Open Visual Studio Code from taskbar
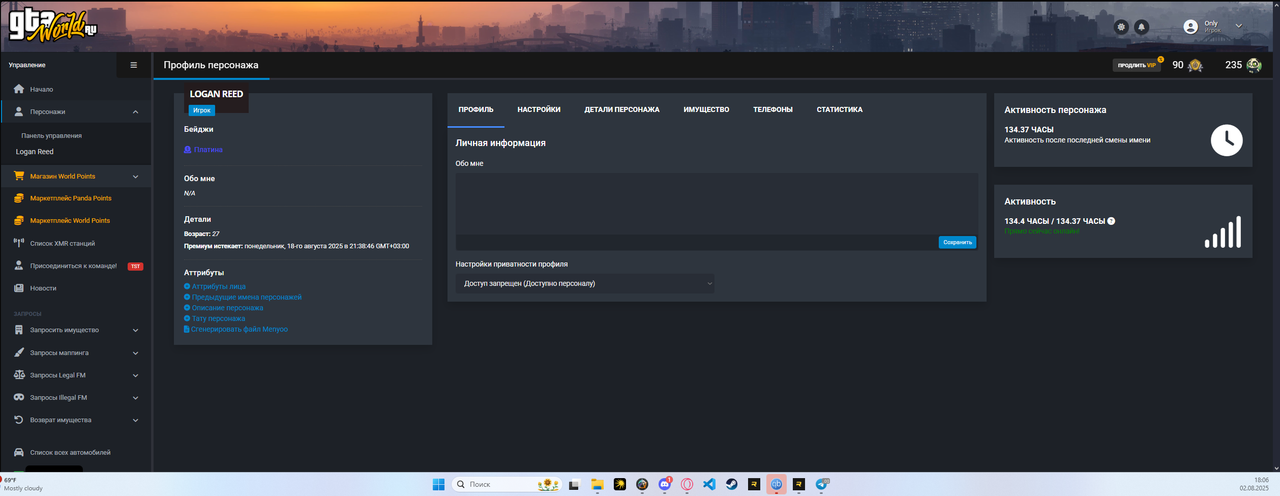The image size is (1280, 496). [x=709, y=484]
